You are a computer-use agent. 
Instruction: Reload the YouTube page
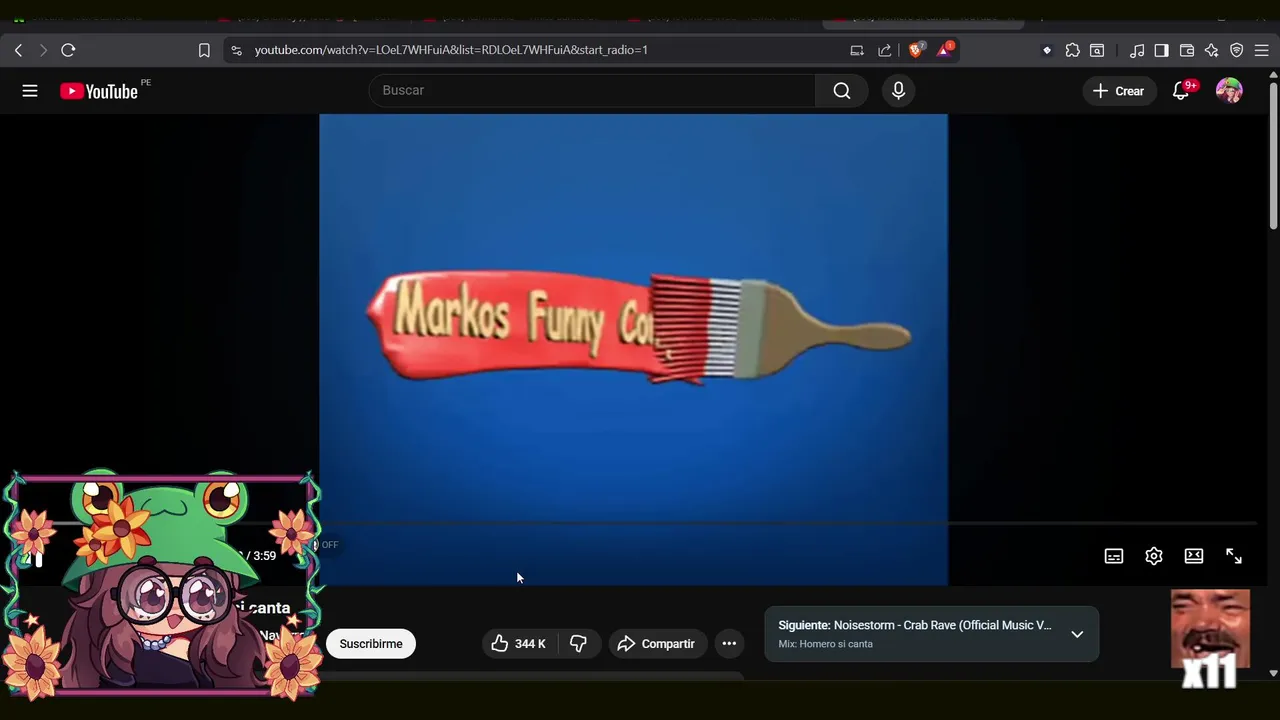(x=68, y=50)
